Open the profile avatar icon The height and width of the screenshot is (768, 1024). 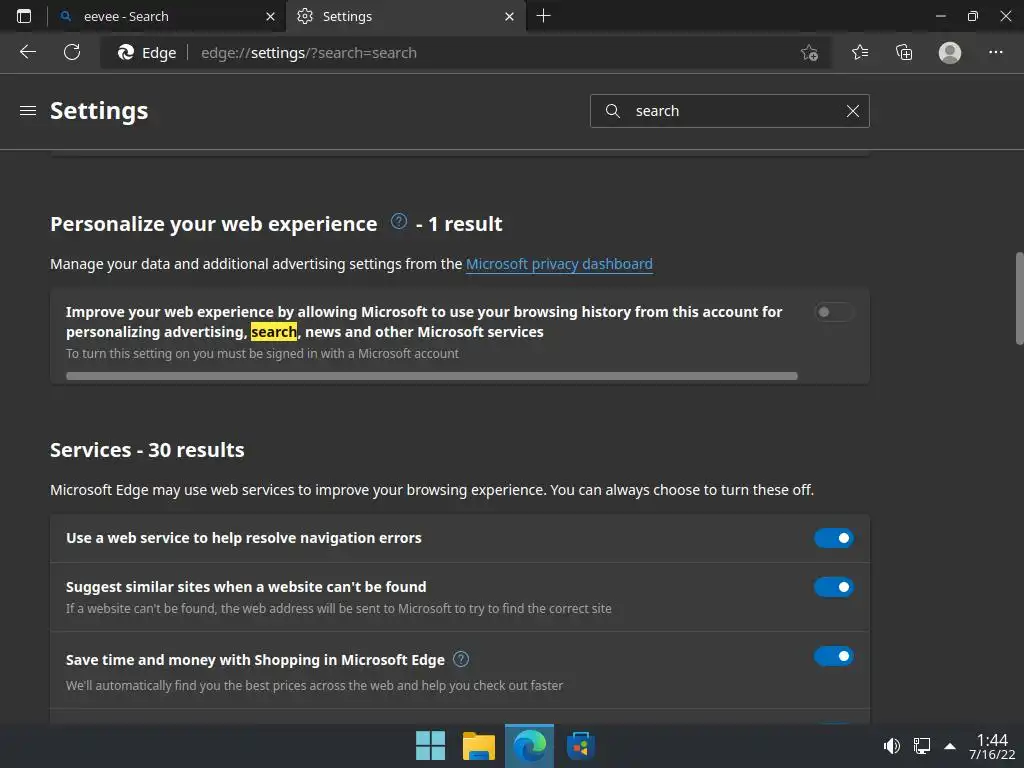[950, 52]
